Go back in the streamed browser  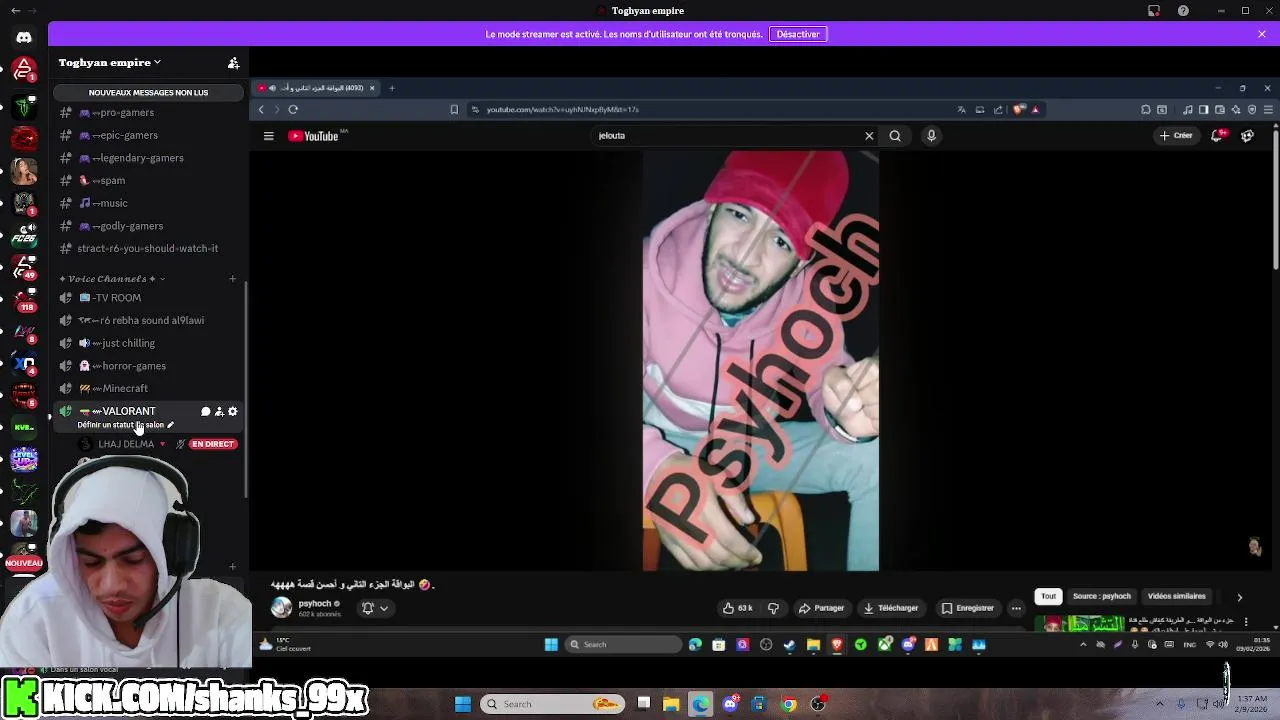click(261, 109)
